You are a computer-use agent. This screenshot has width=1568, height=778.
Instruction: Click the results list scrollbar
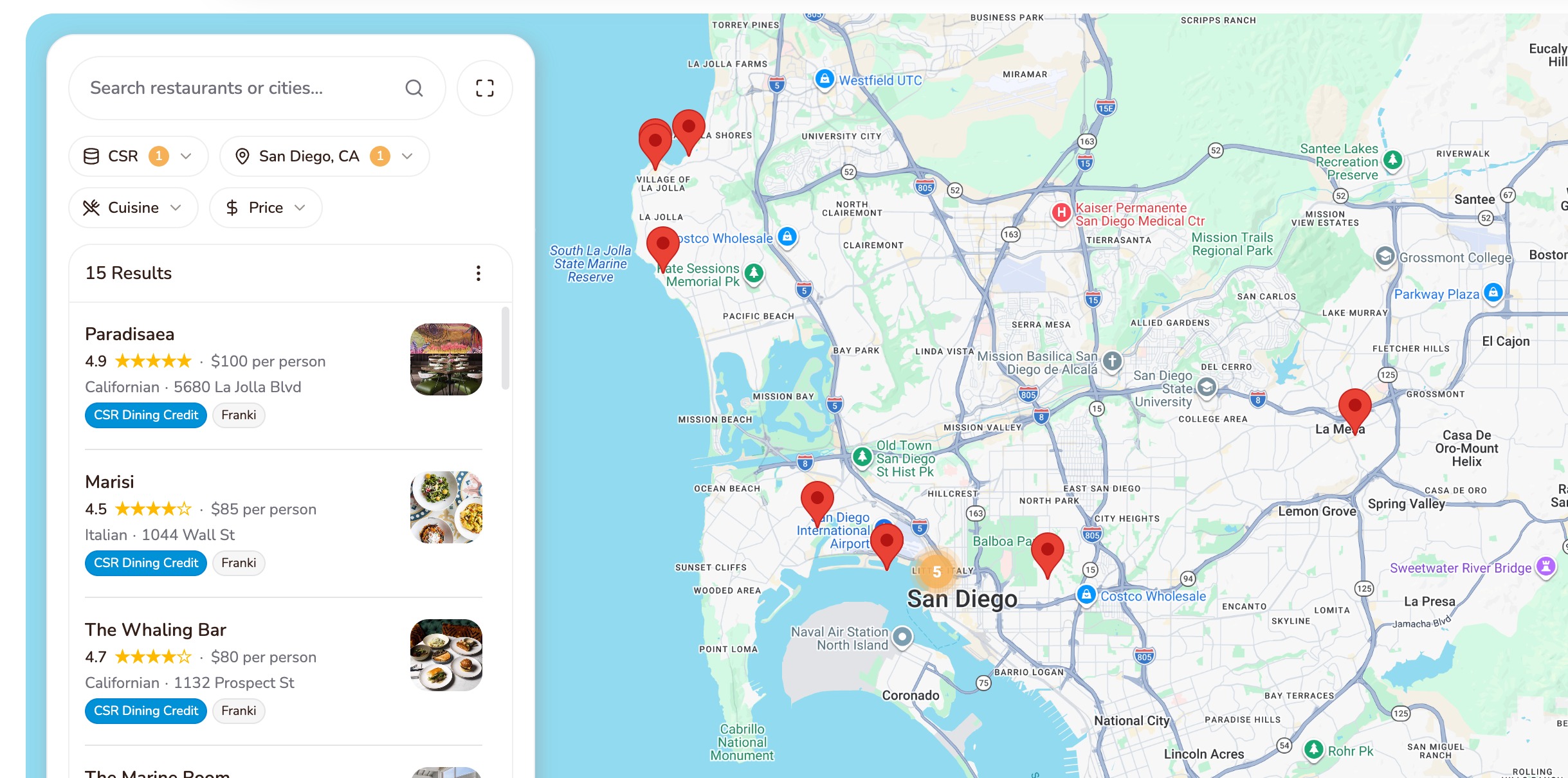point(506,348)
